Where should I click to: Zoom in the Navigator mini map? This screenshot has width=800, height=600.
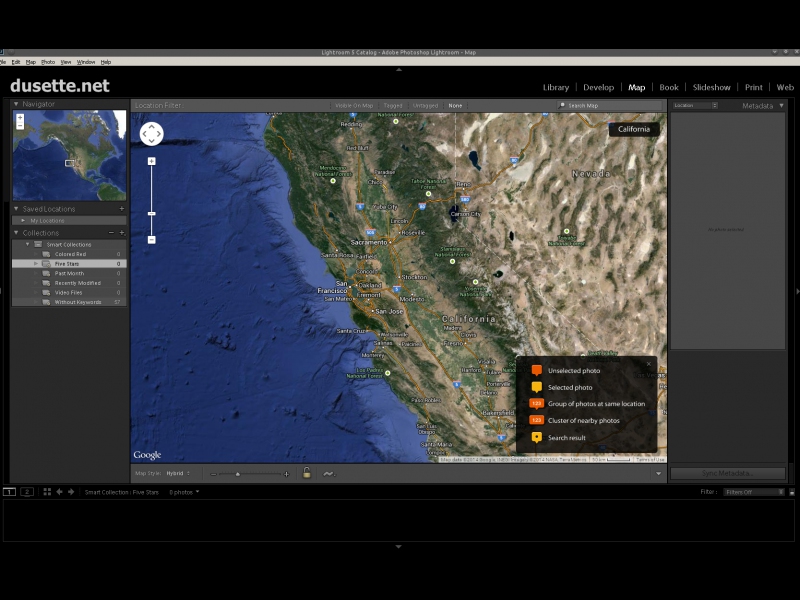[20, 118]
